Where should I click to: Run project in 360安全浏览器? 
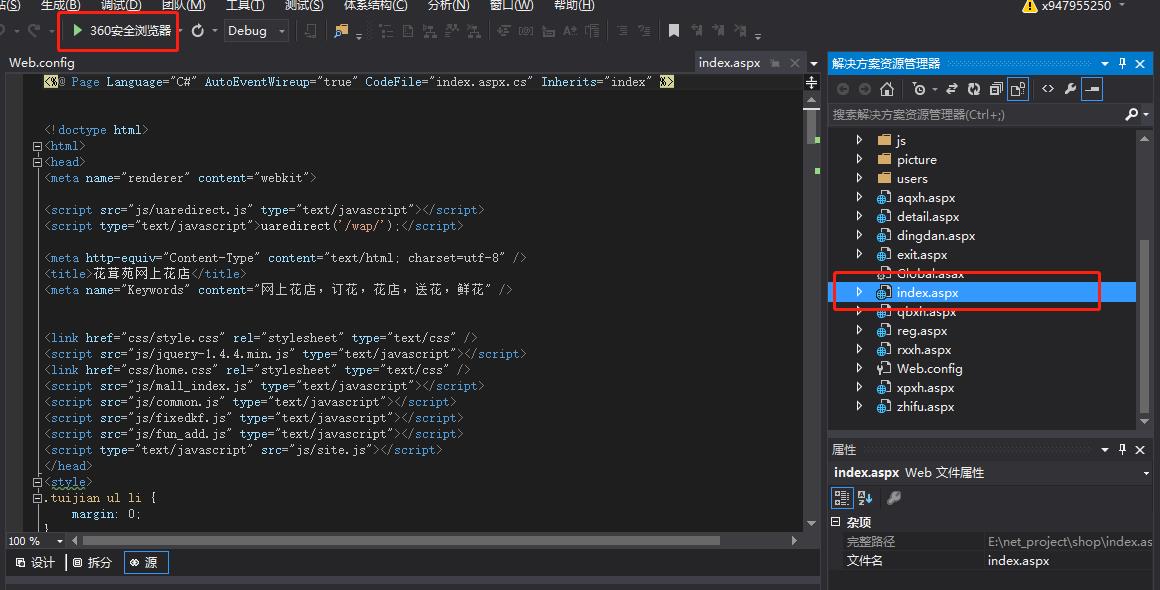pos(122,30)
